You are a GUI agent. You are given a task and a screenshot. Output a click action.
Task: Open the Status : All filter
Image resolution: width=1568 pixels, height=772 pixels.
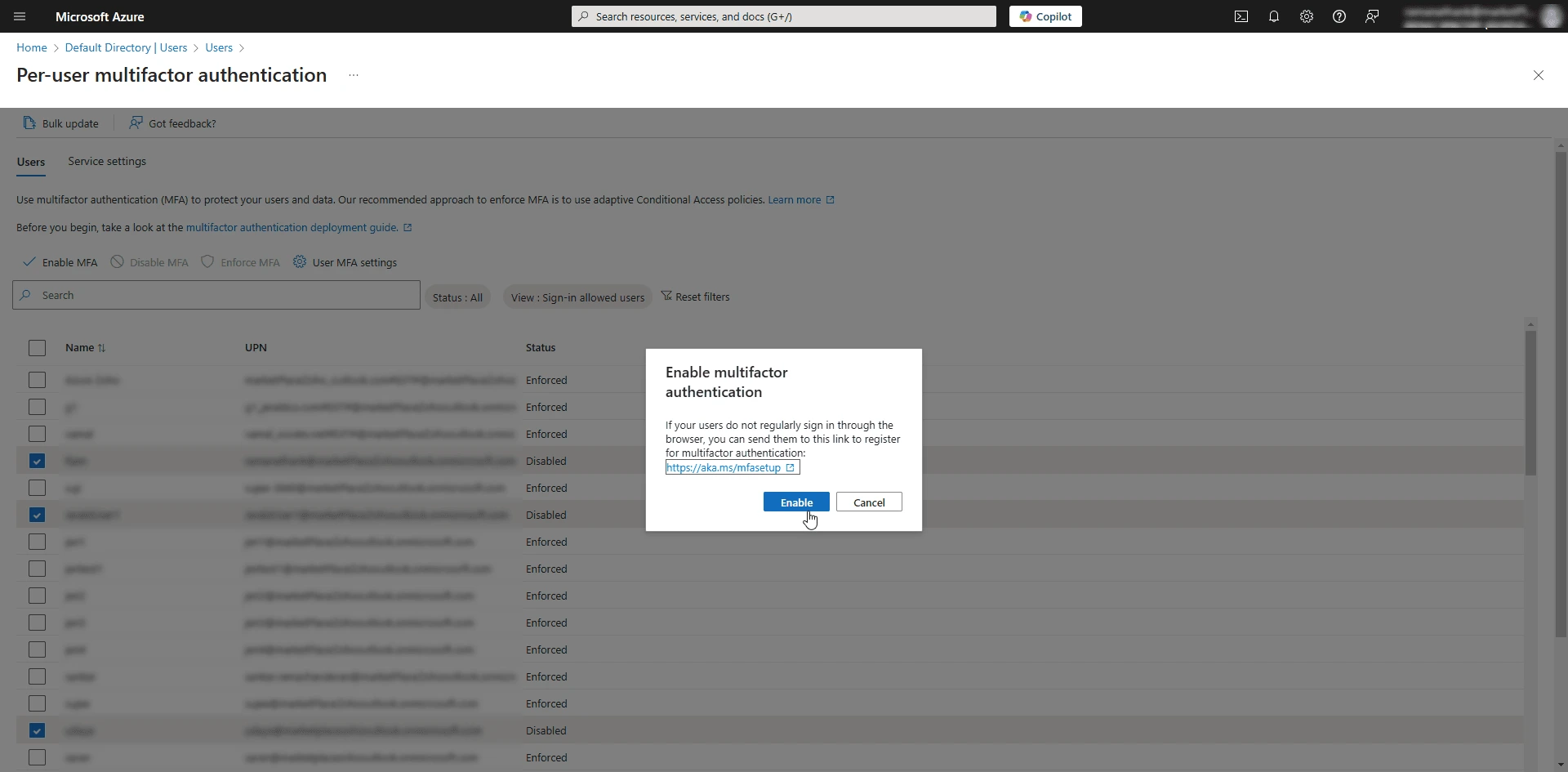(457, 297)
